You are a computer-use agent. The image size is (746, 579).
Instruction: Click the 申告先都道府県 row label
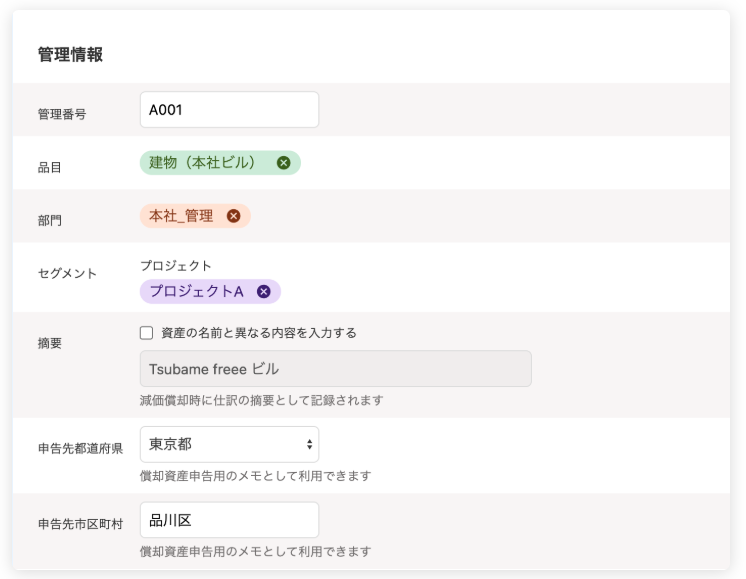click(x=80, y=448)
